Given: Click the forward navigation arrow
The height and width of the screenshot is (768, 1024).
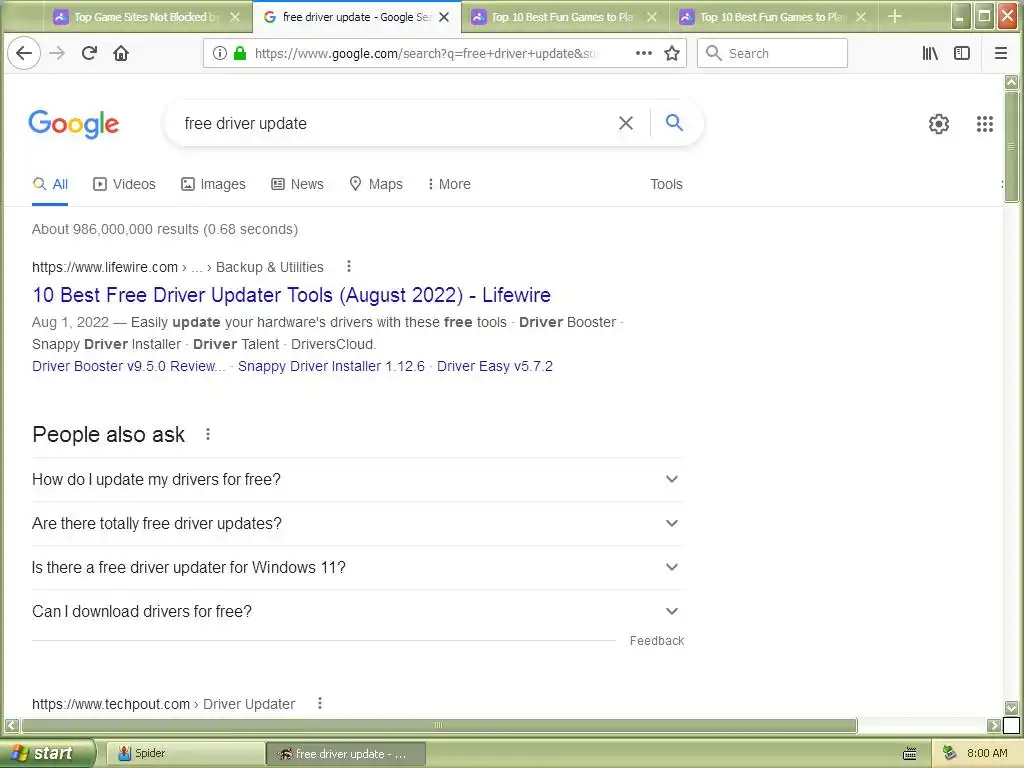Looking at the screenshot, I should pos(57,53).
